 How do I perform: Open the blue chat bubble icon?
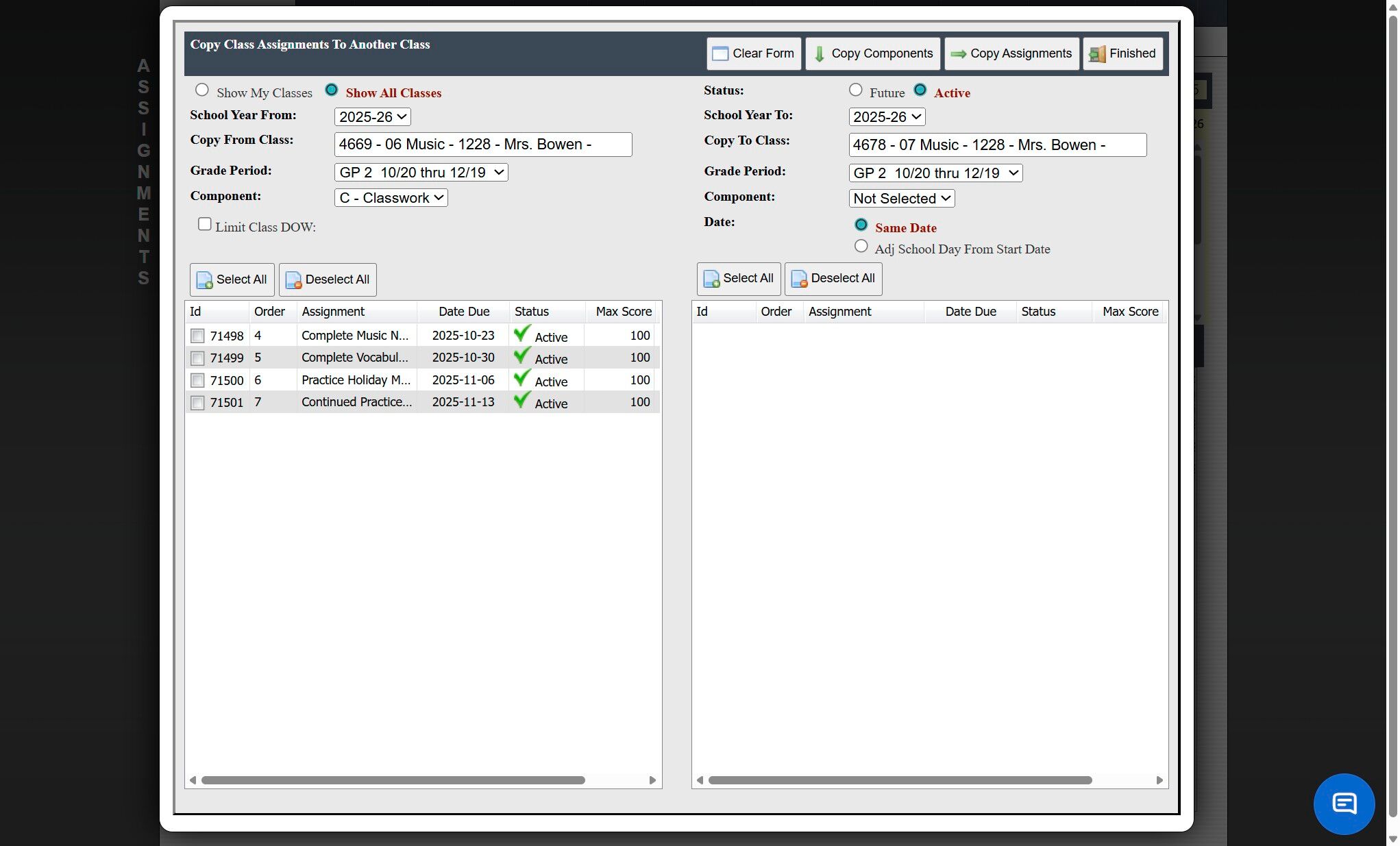[x=1343, y=803]
